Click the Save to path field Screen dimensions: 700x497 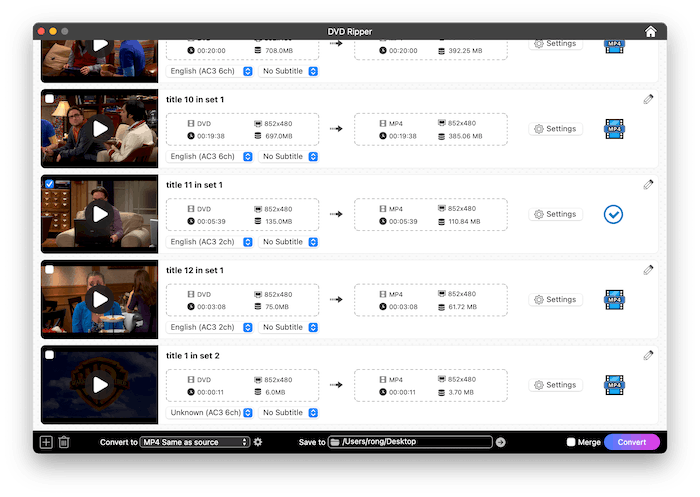[413, 442]
